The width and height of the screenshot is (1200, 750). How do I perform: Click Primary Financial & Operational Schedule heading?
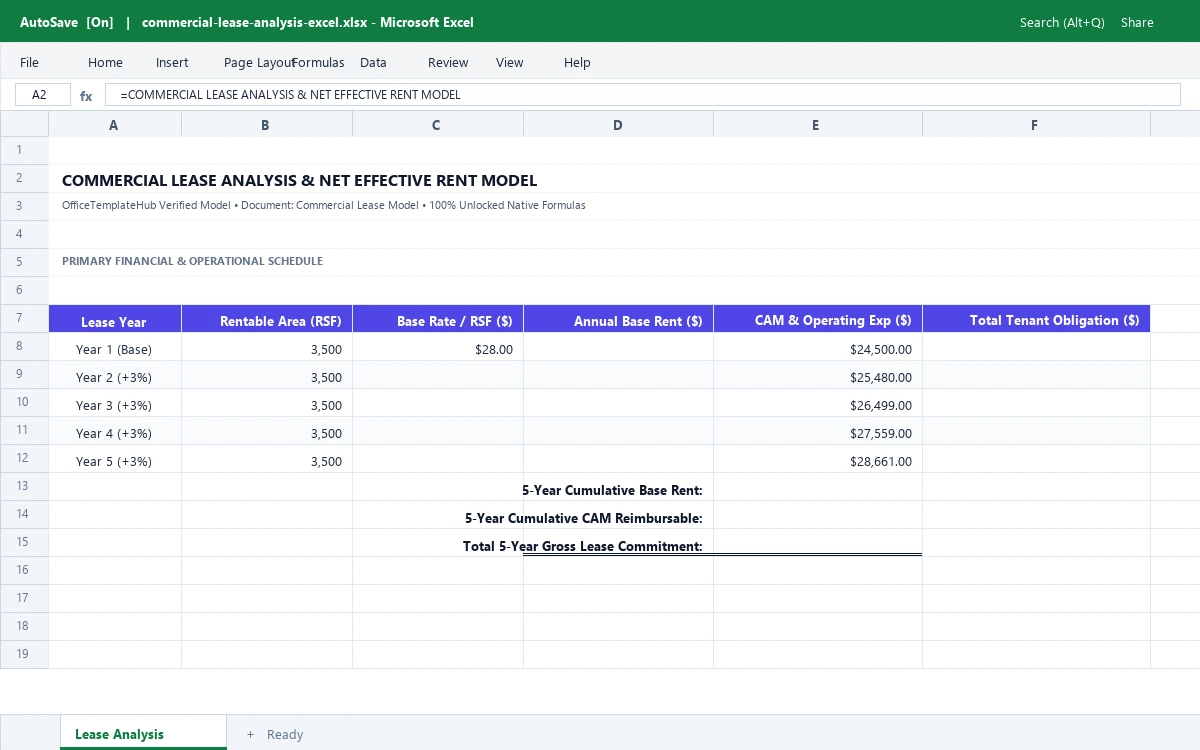[x=192, y=261]
